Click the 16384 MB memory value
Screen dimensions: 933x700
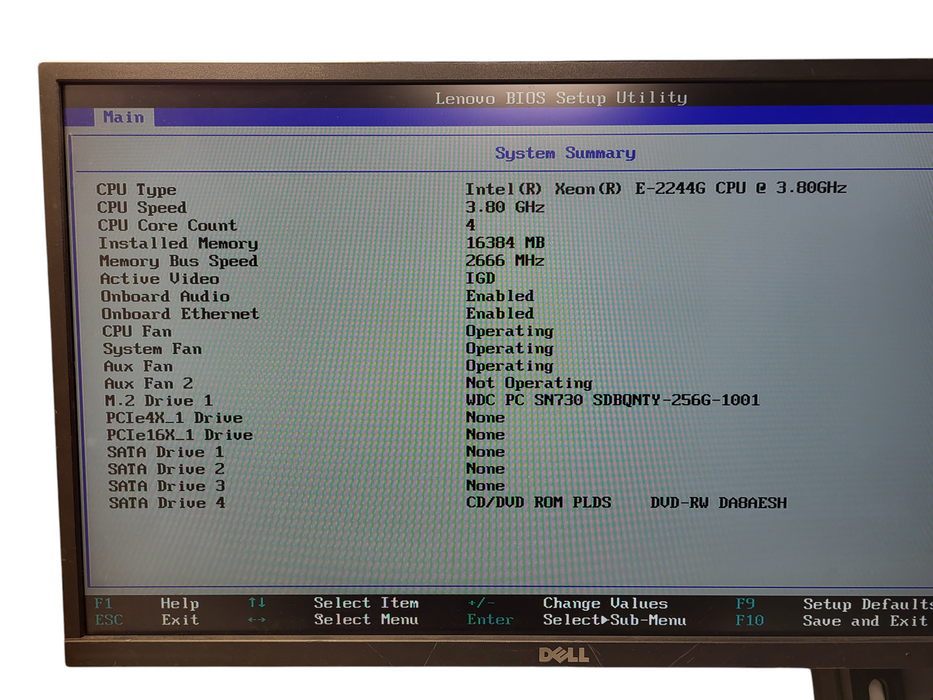click(x=505, y=242)
